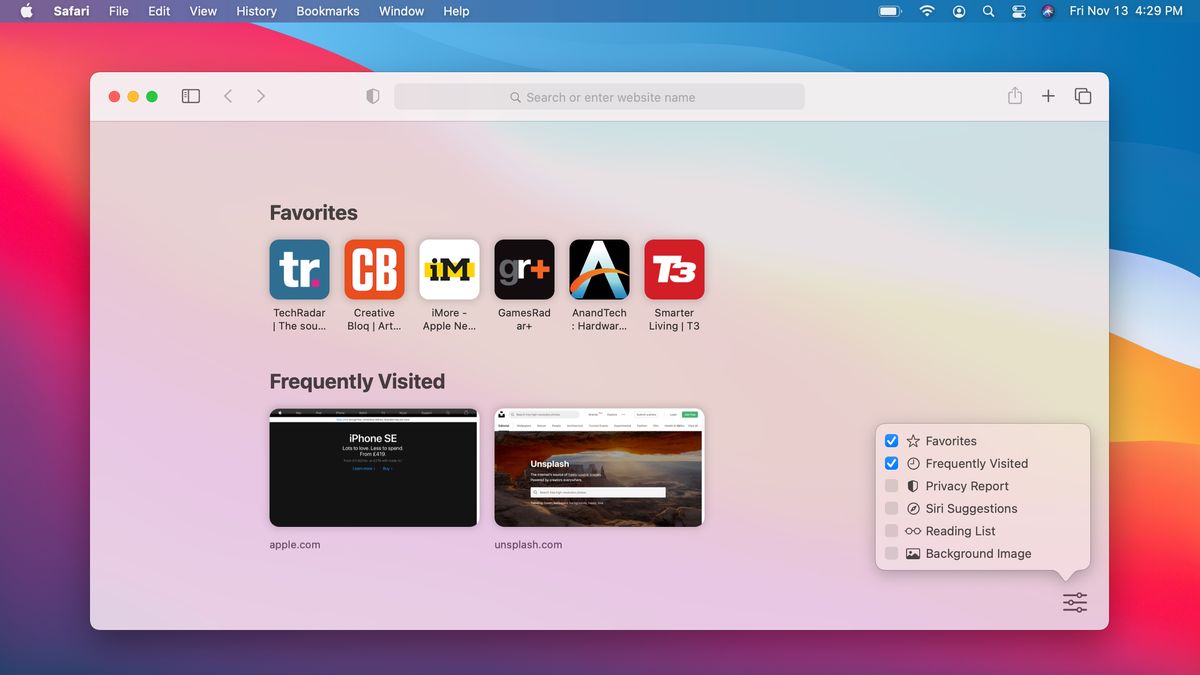Screen dimensions: 1200x675
Task: Enable the Reading List checkbox
Action: (x=891, y=530)
